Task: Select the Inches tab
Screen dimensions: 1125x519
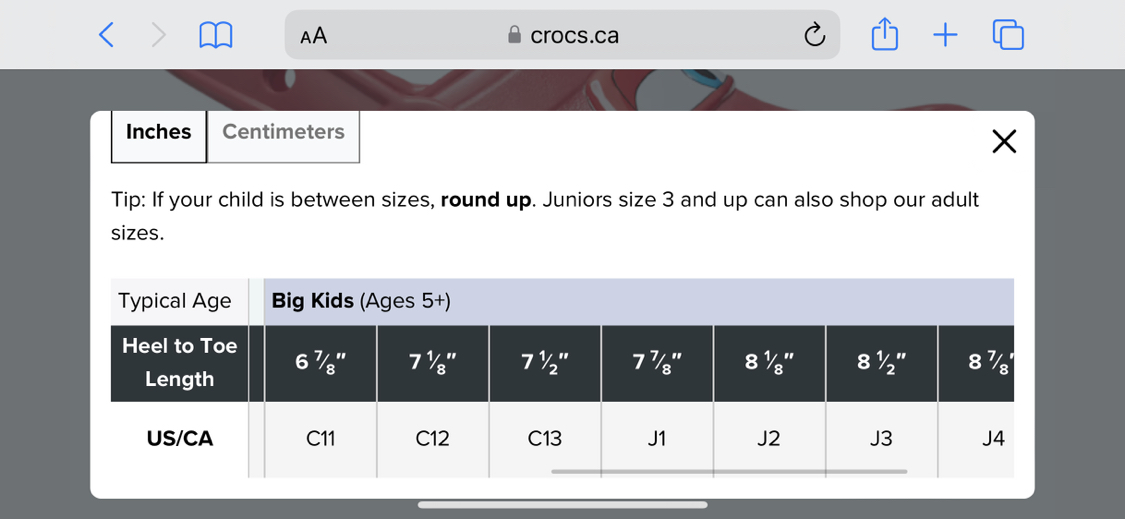Action: [x=158, y=132]
